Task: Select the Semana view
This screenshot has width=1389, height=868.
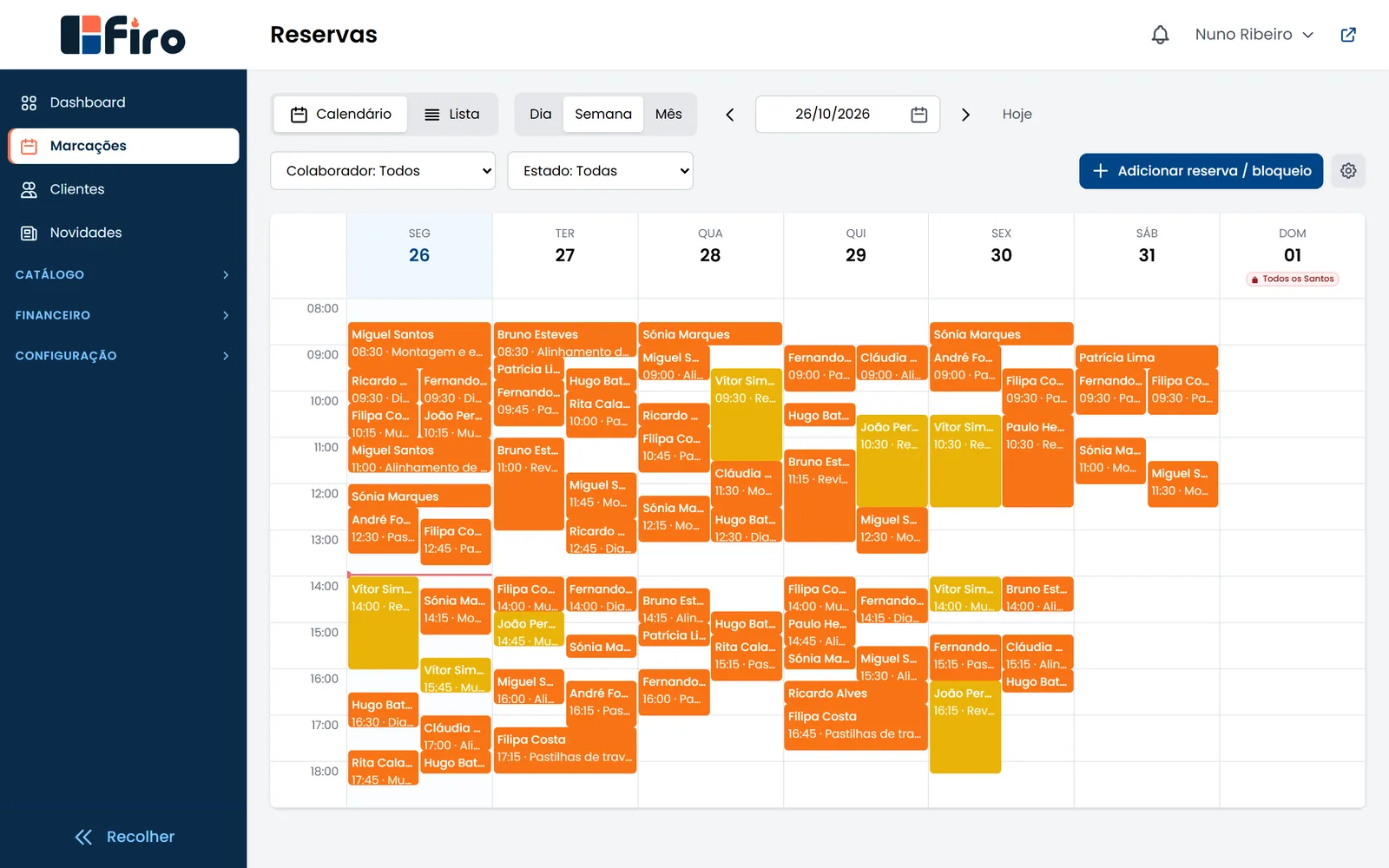Action: pos(603,115)
